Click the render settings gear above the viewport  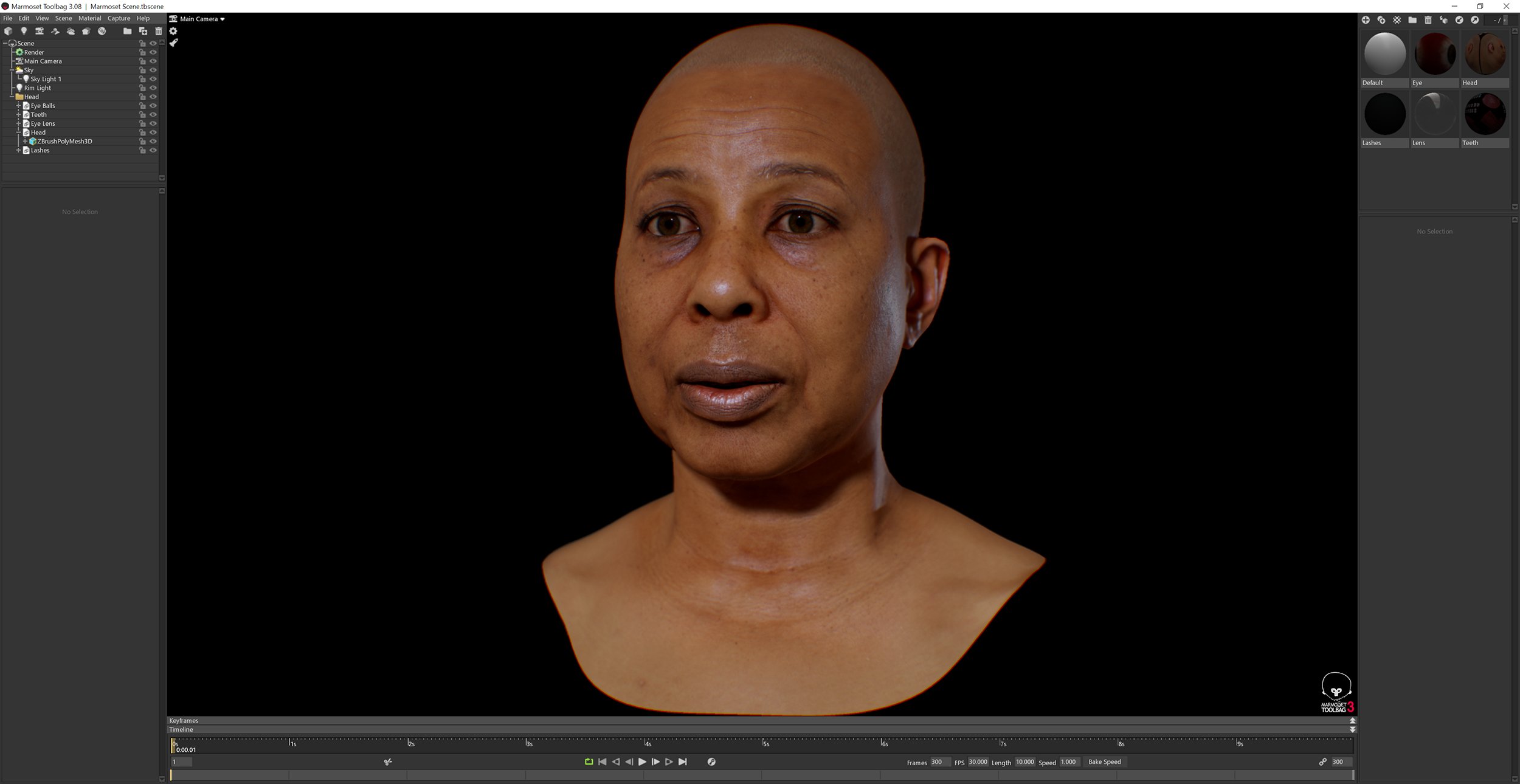[x=174, y=30]
